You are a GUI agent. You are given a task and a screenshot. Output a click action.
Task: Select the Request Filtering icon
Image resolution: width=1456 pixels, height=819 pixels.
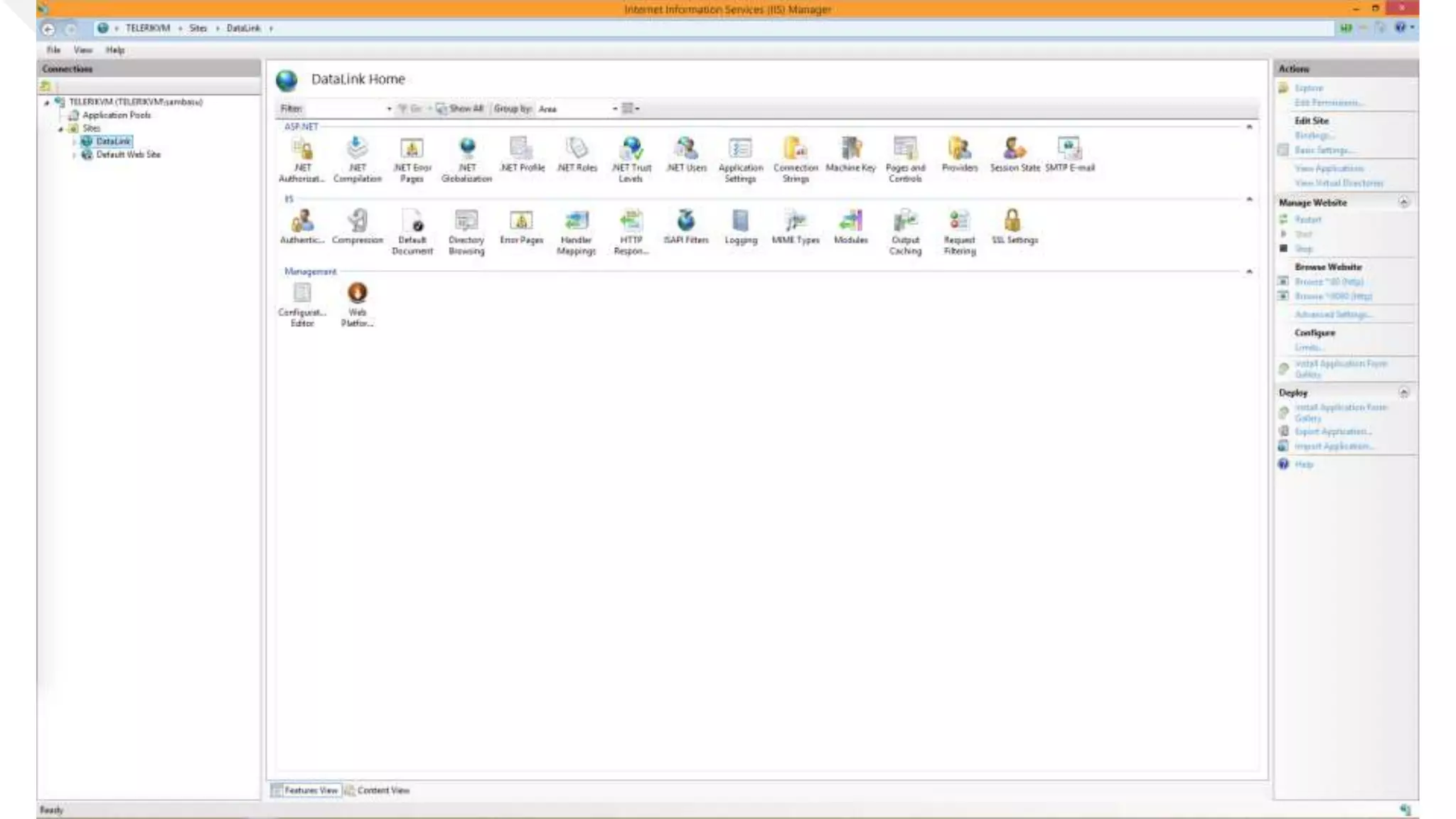(x=960, y=232)
